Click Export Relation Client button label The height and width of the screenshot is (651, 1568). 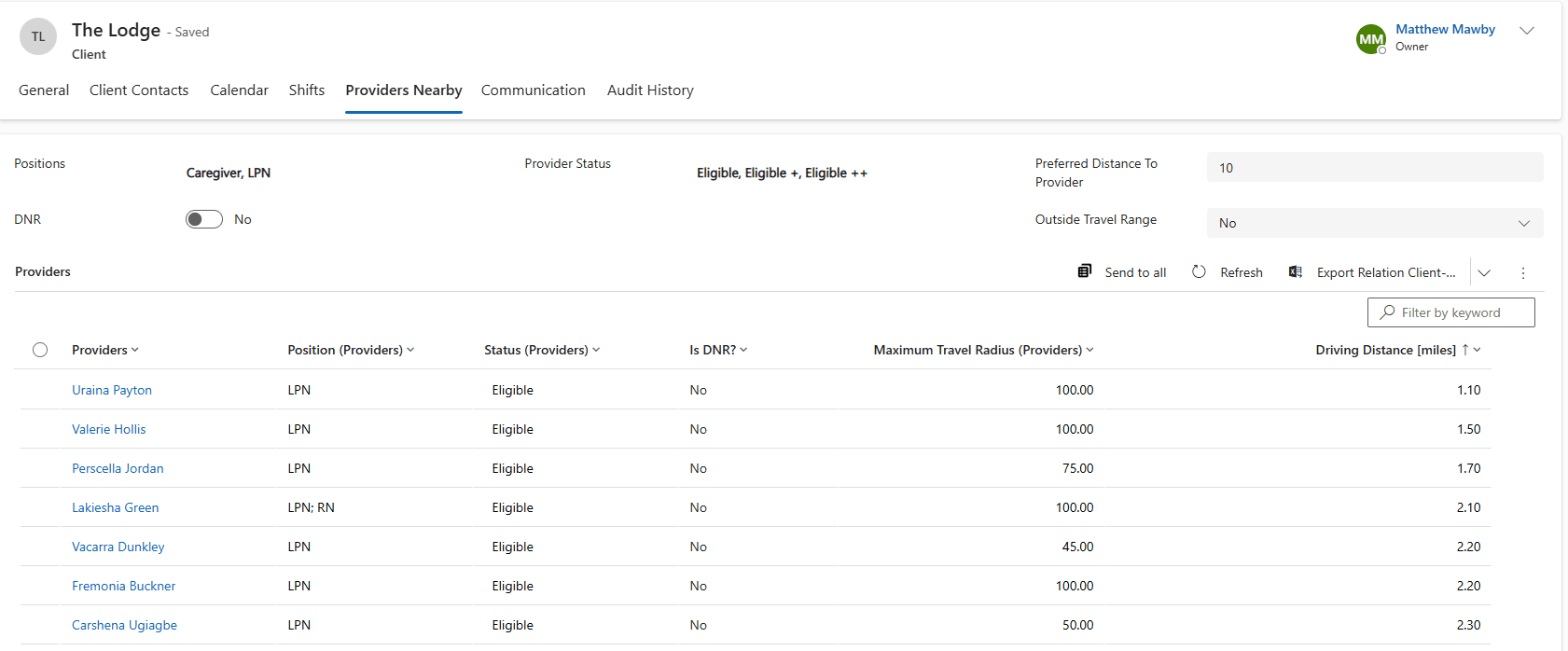point(1386,272)
